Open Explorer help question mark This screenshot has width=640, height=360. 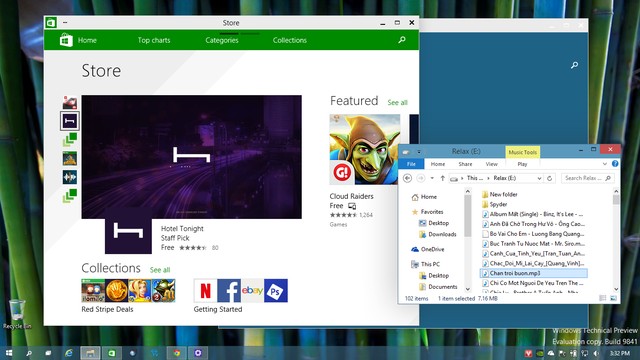615,164
